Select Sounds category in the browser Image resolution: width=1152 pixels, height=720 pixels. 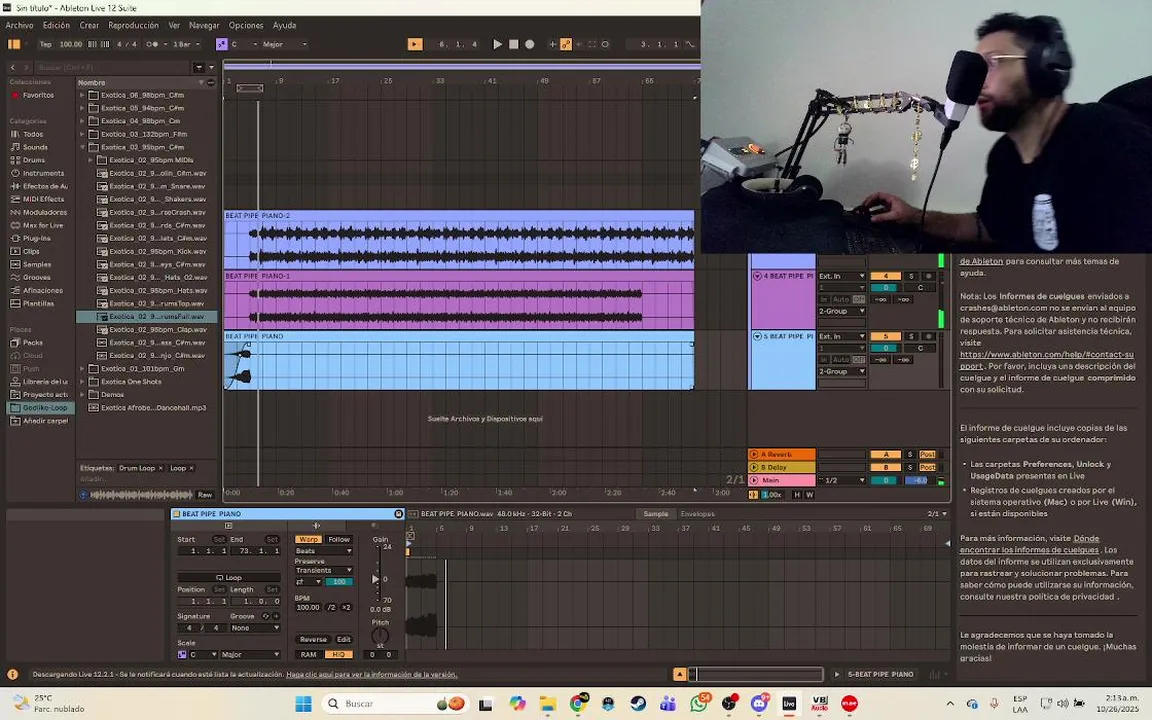[35, 147]
